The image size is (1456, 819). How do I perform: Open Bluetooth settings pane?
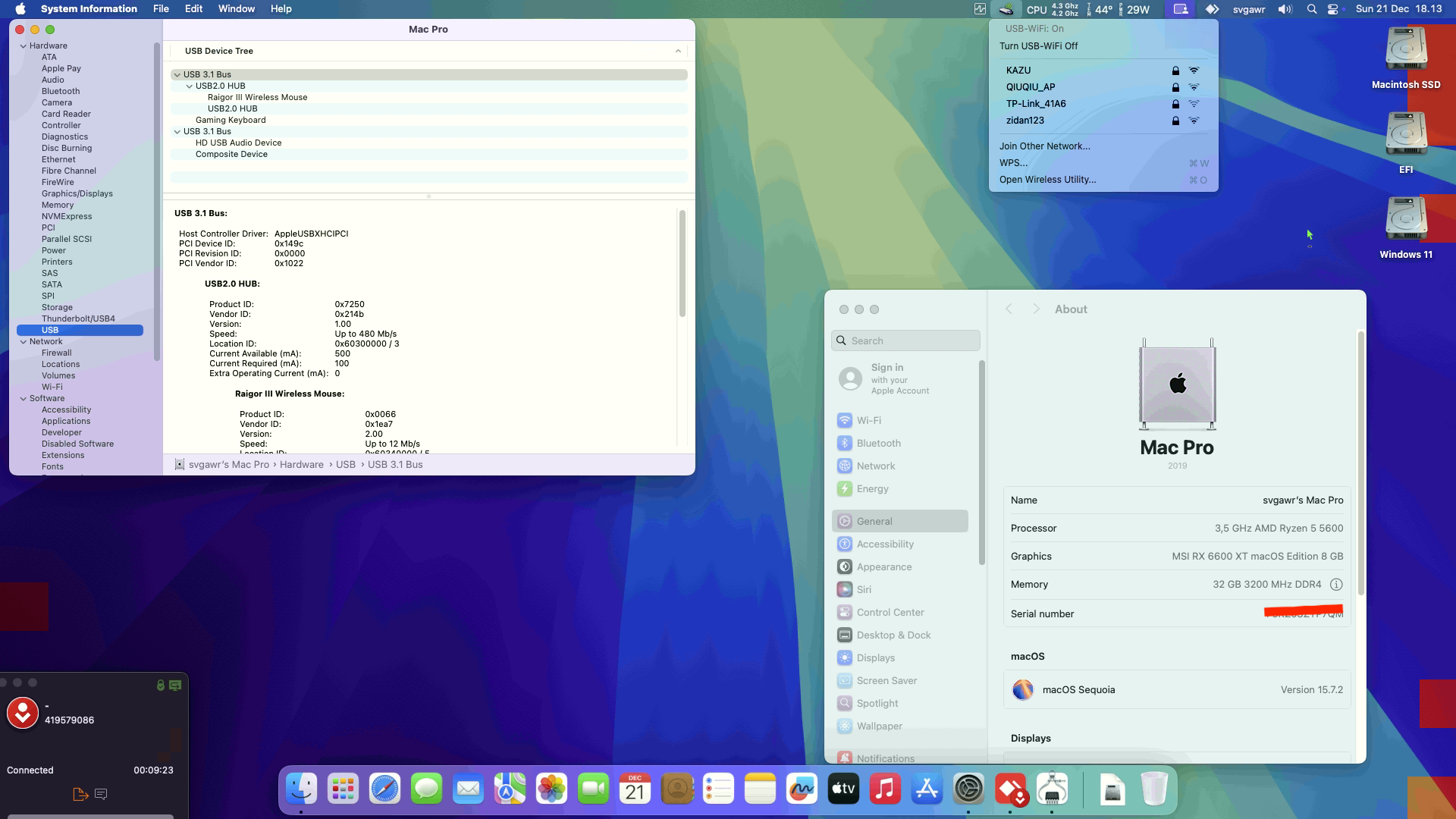point(901,443)
